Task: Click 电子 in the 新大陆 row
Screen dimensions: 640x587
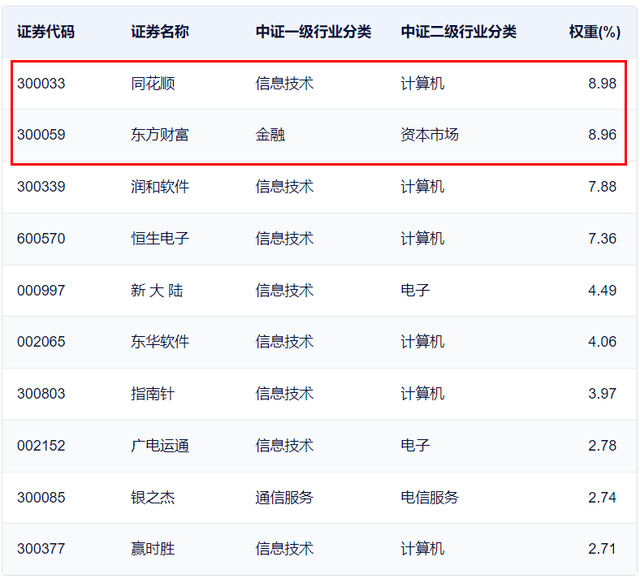Action: [415, 291]
